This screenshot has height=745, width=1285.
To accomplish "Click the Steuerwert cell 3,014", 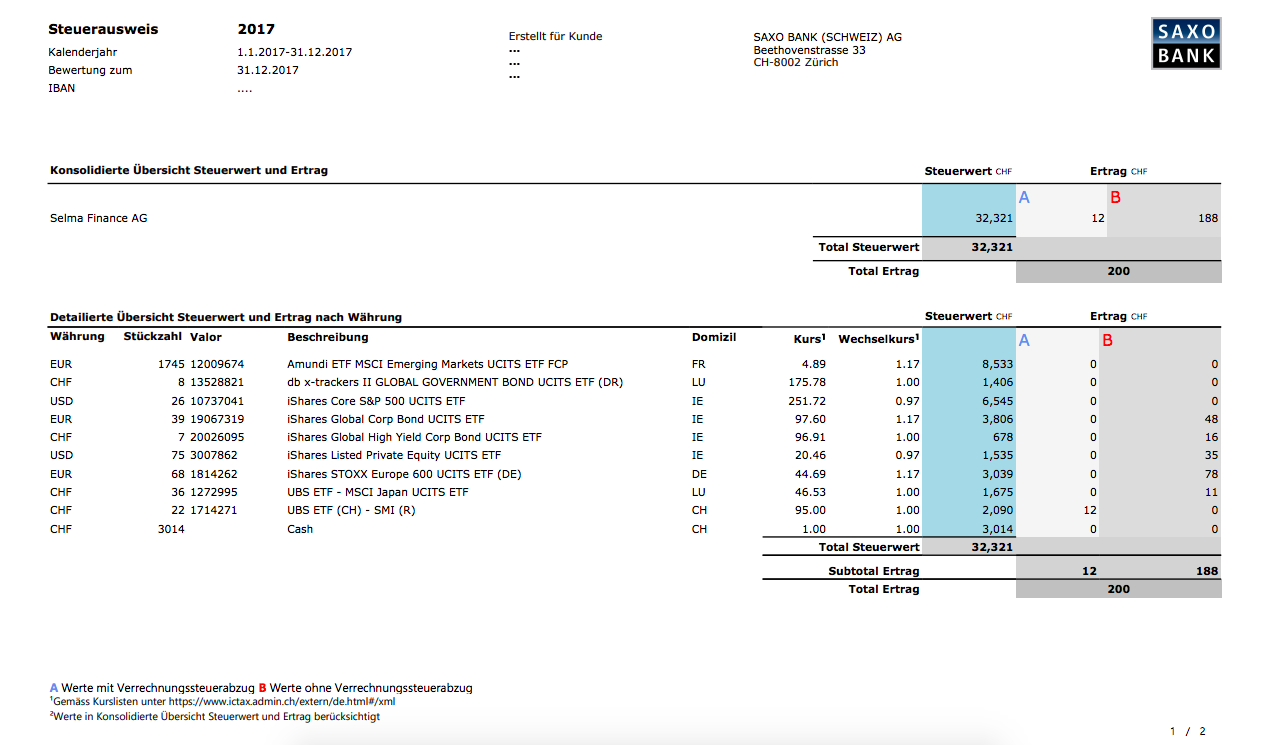I will pyautogui.click(x=997, y=529).
